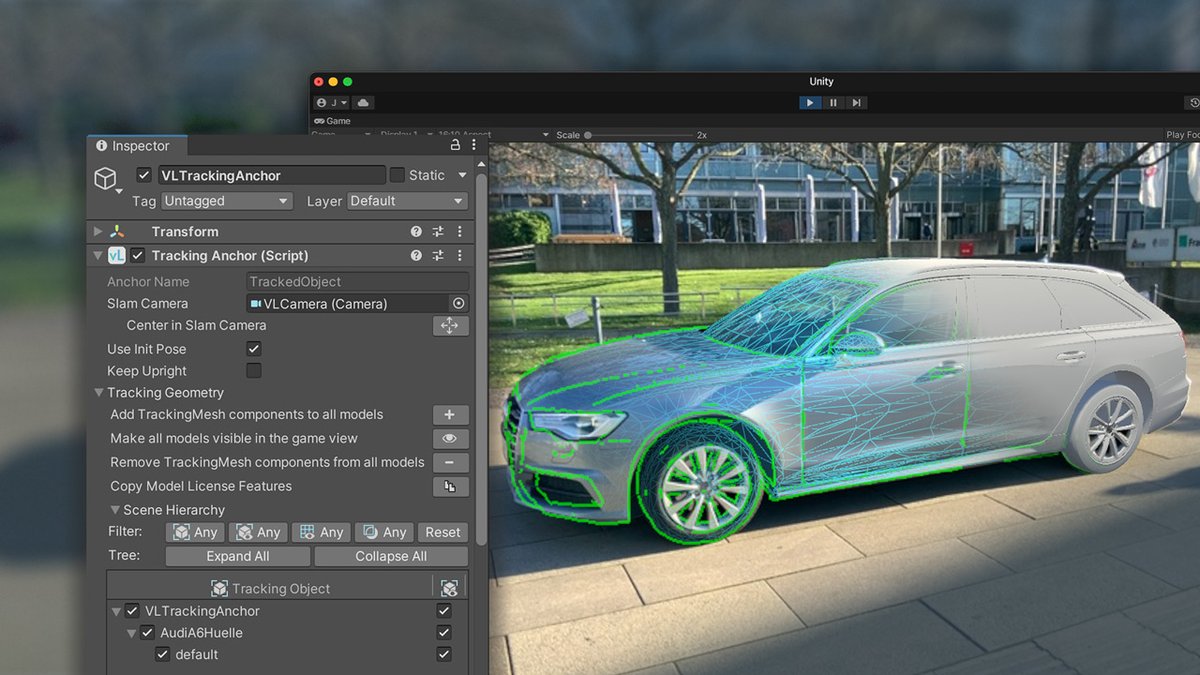Toggle the VLTrackingAnchor row right-column checkbox
This screenshot has width=1200, height=675.
[444, 611]
